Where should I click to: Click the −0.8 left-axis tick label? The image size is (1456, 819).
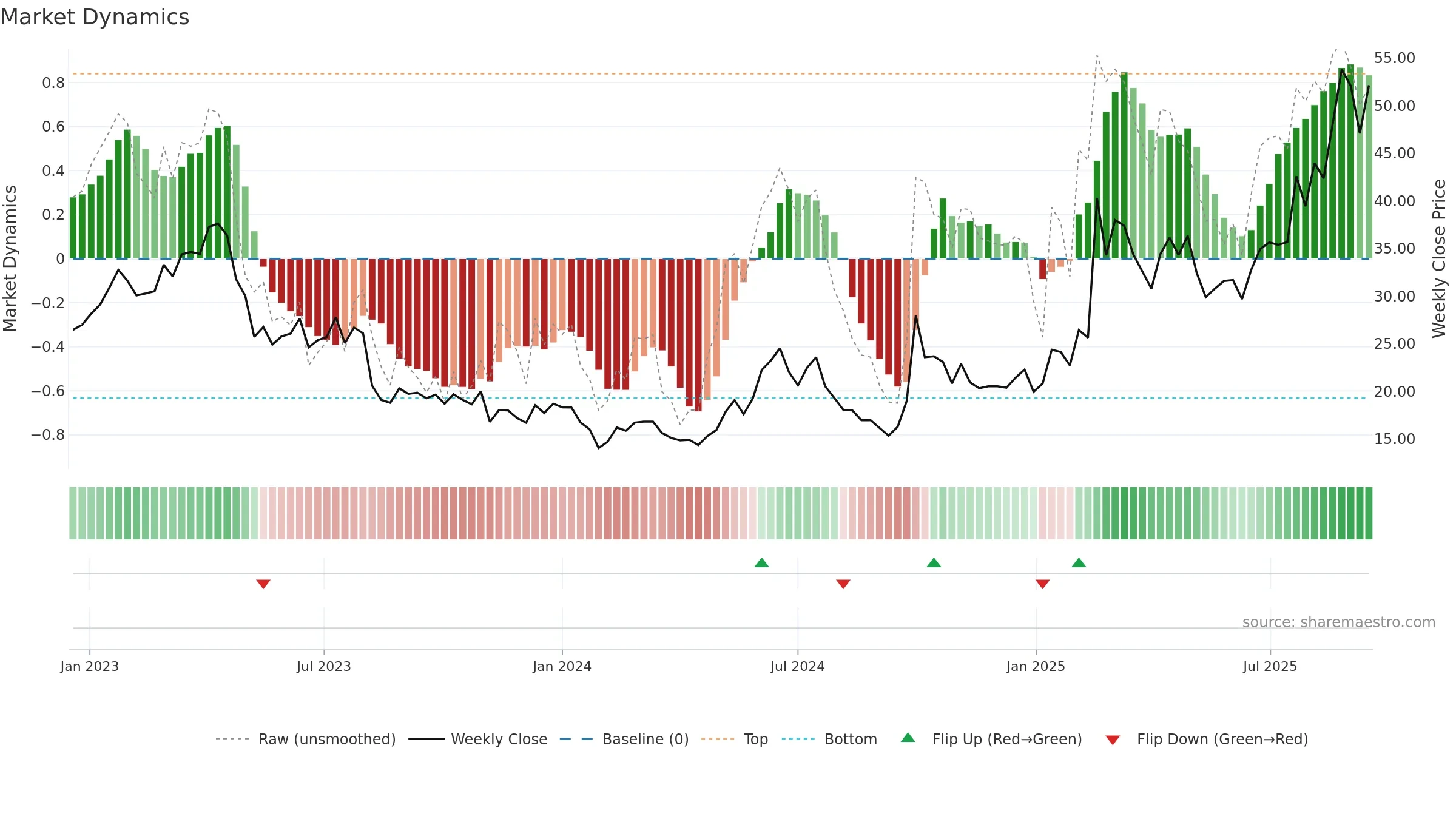48,435
